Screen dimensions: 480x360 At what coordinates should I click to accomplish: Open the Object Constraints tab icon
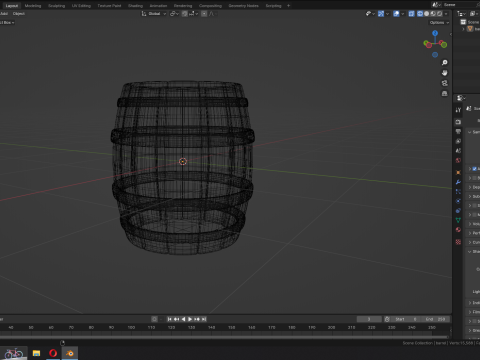[x=458, y=211]
